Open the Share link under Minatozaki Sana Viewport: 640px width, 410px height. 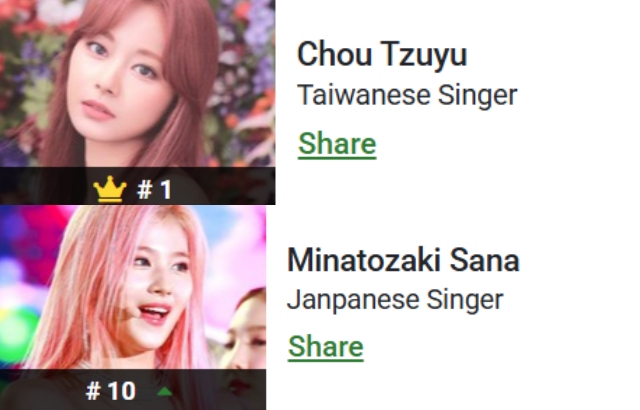click(x=326, y=347)
